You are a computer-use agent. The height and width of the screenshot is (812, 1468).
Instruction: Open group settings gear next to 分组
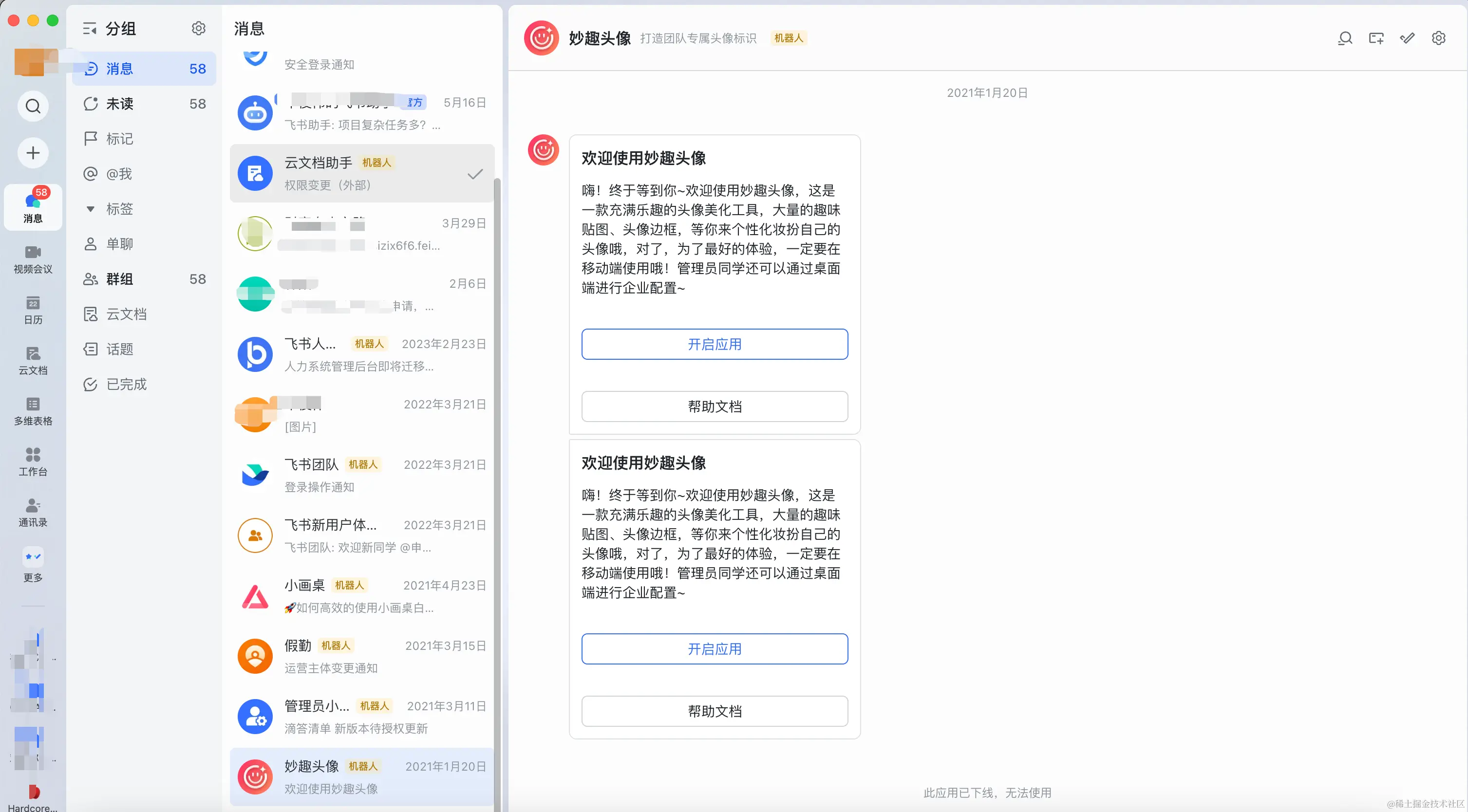coord(198,28)
